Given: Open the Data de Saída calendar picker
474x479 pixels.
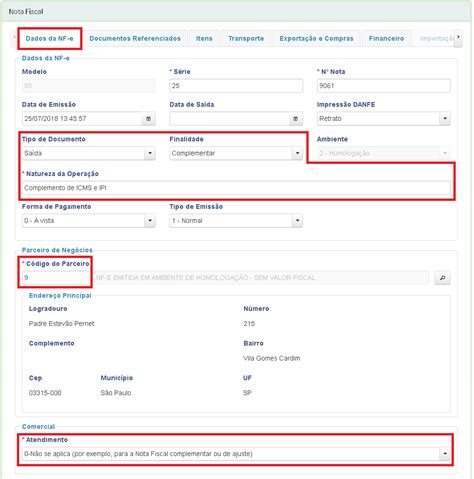Looking at the screenshot, I should tap(295, 119).
